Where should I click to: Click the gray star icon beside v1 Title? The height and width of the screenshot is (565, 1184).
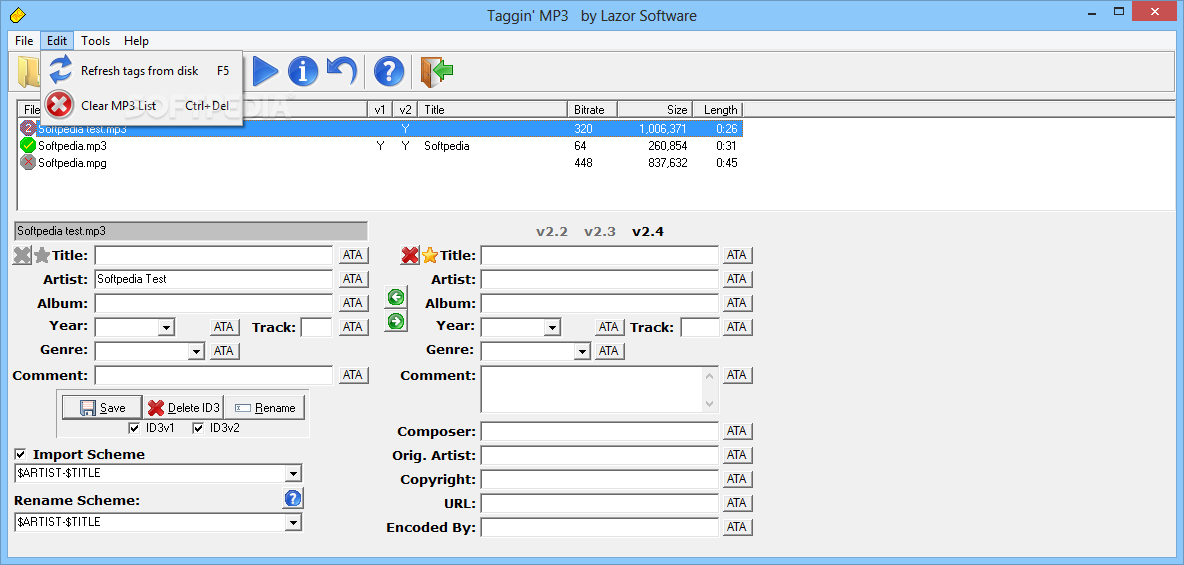click(x=42, y=255)
